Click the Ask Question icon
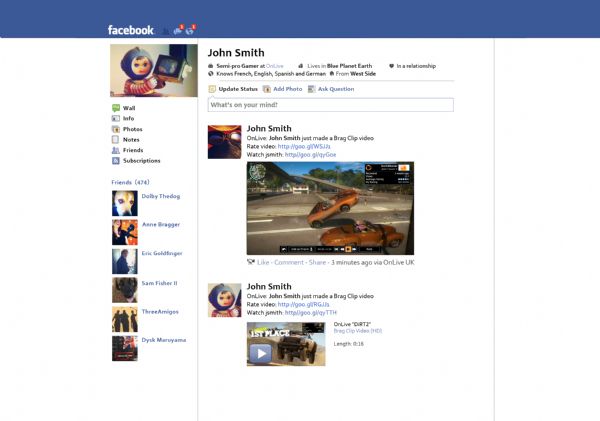The height and width of the screenshot is (421, 600). (312, 89)
